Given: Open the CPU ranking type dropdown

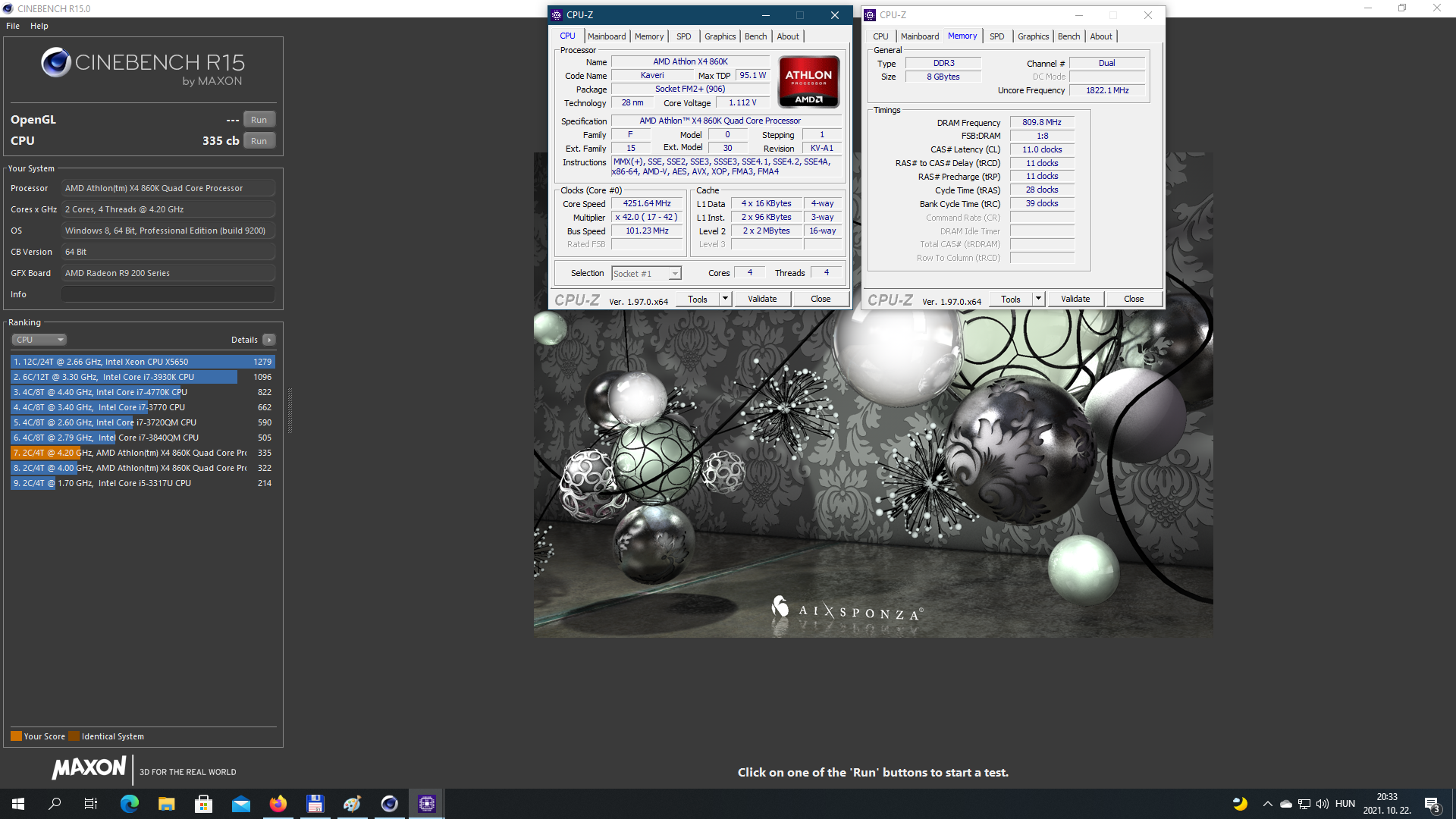Looking at the screenshot, I should (x=39, y=340).
